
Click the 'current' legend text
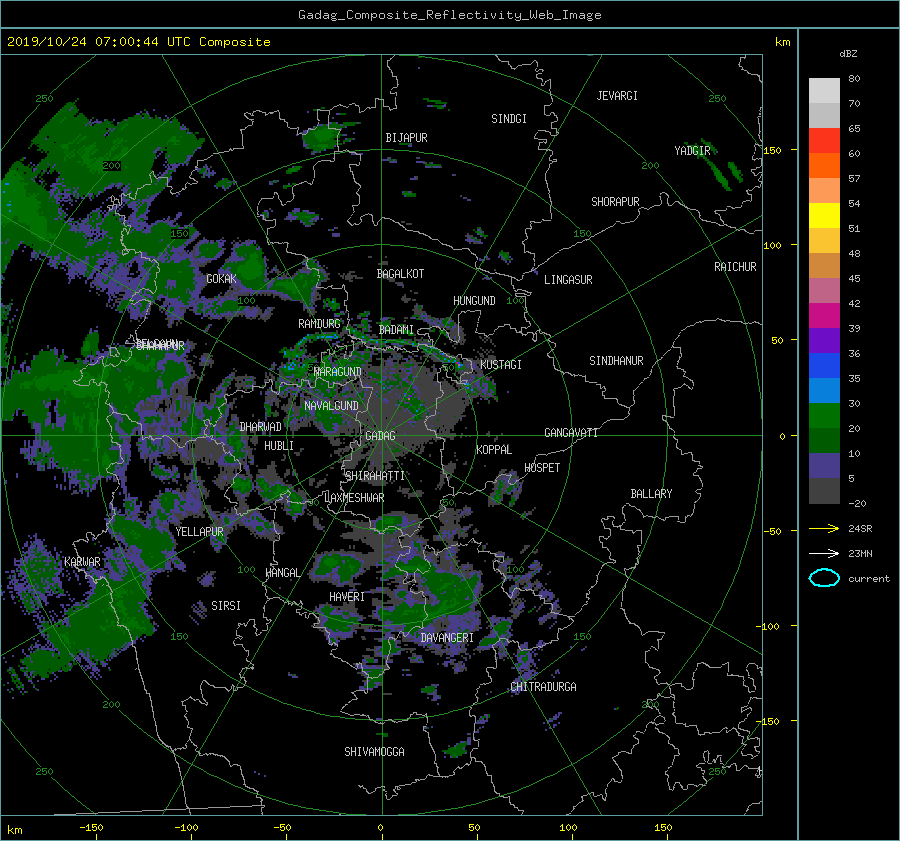869,579
